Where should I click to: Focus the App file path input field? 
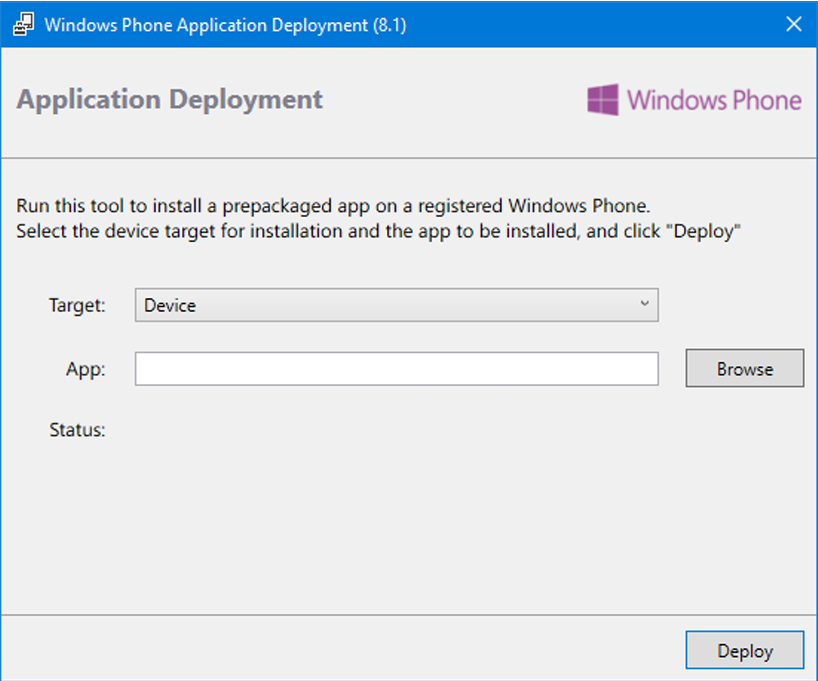[396, 369]
